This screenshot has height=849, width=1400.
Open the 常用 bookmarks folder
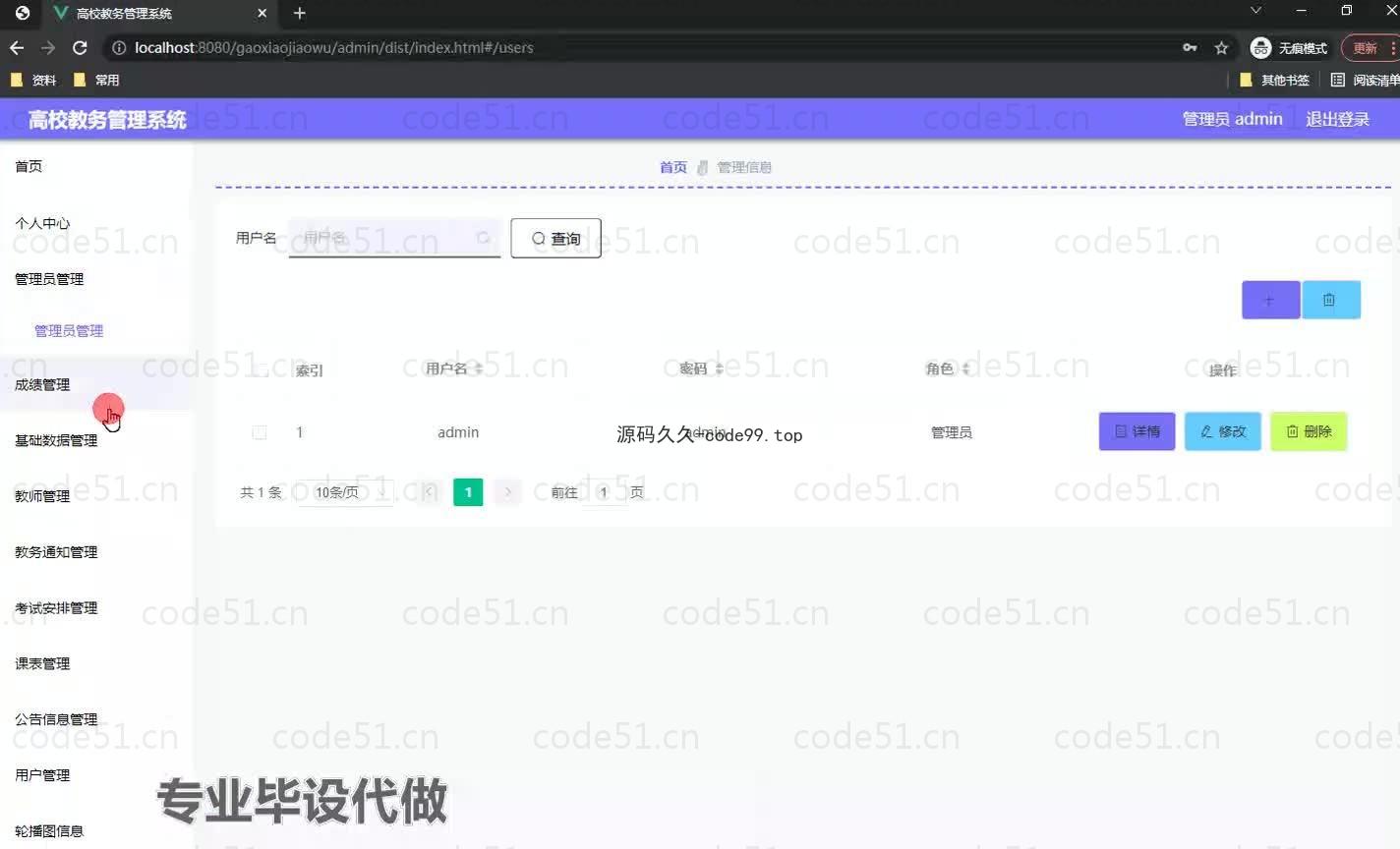click(x=96, y=80)
